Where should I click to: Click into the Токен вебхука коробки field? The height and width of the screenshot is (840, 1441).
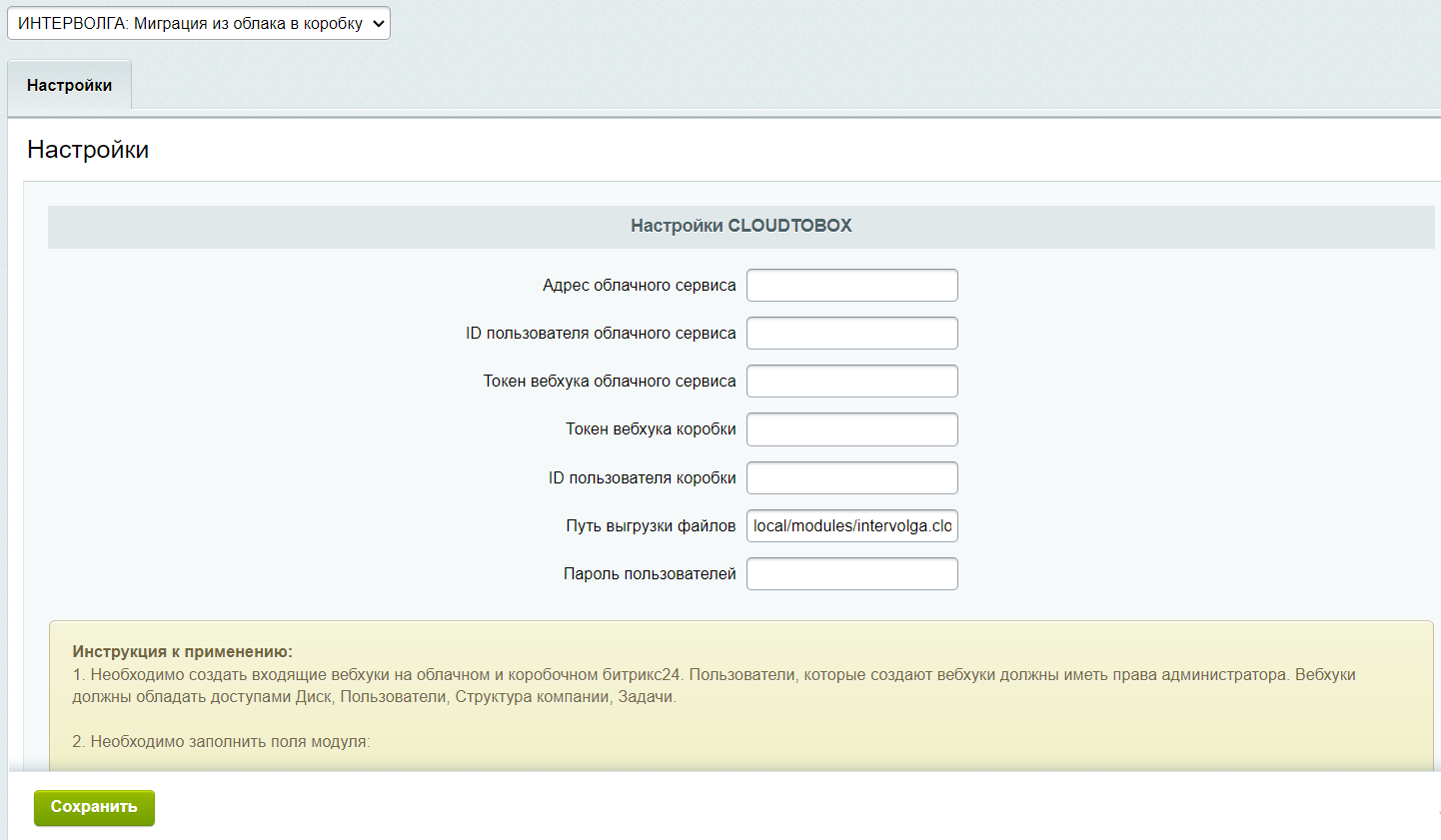click(x=851, y=429)
